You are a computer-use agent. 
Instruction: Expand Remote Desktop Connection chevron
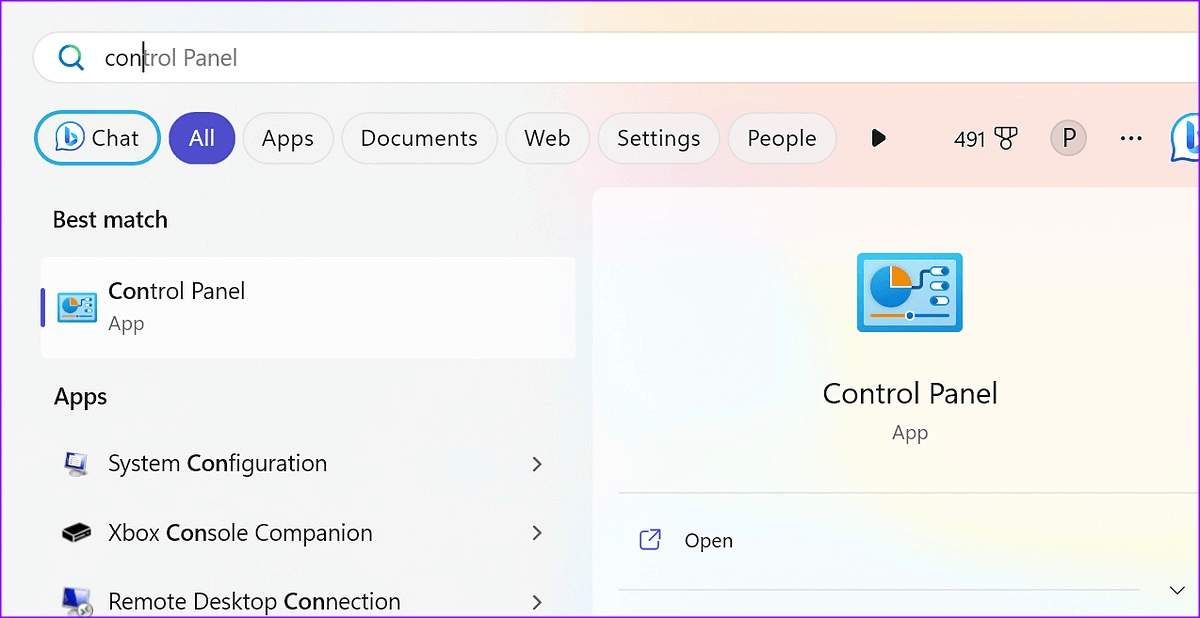click(x=537, y=601)
